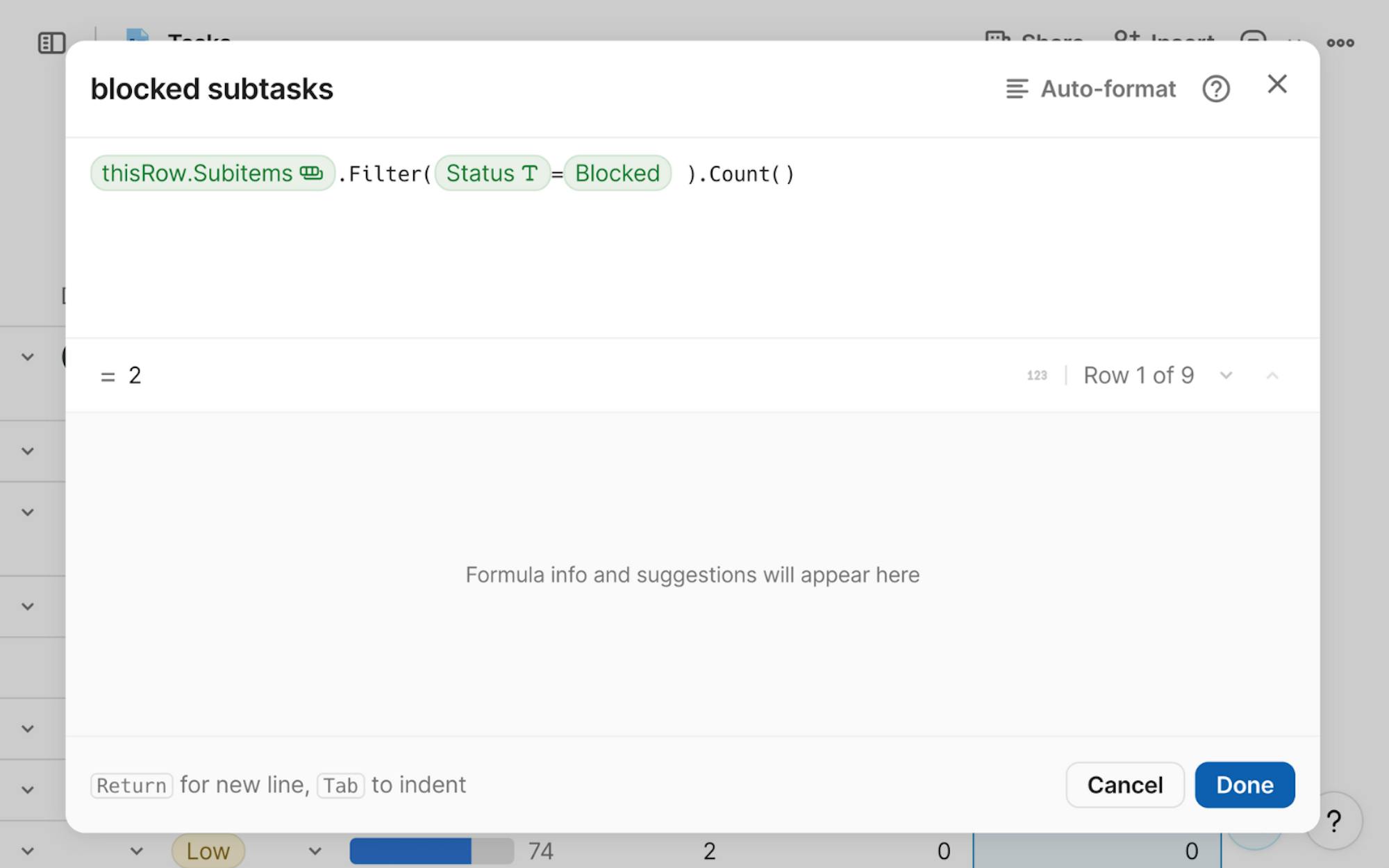Click the 74 percent progress bar
This screenshot has height=868, width=1389.
pos(431,851)
